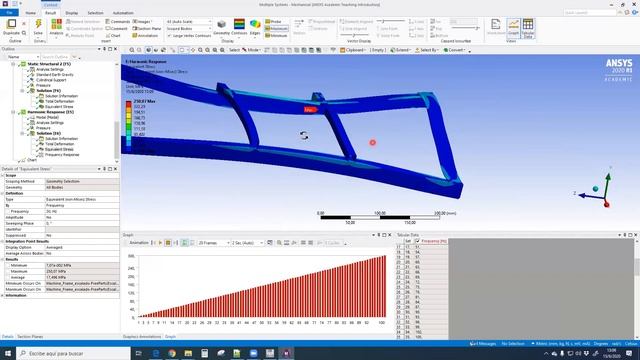Open the 20 Frames dropdown
The height and width of the screenshot is (360, 640).
point(214,243)
